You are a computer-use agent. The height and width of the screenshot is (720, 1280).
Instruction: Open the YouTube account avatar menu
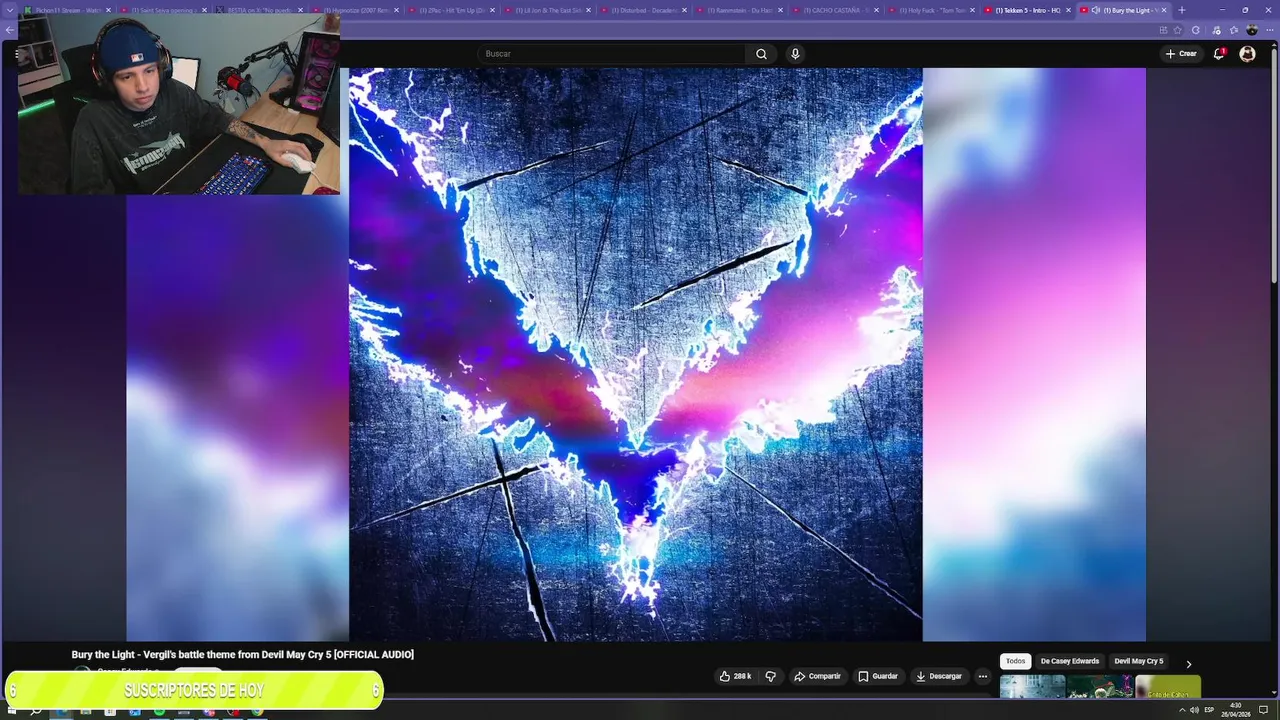click(1247, 54)
